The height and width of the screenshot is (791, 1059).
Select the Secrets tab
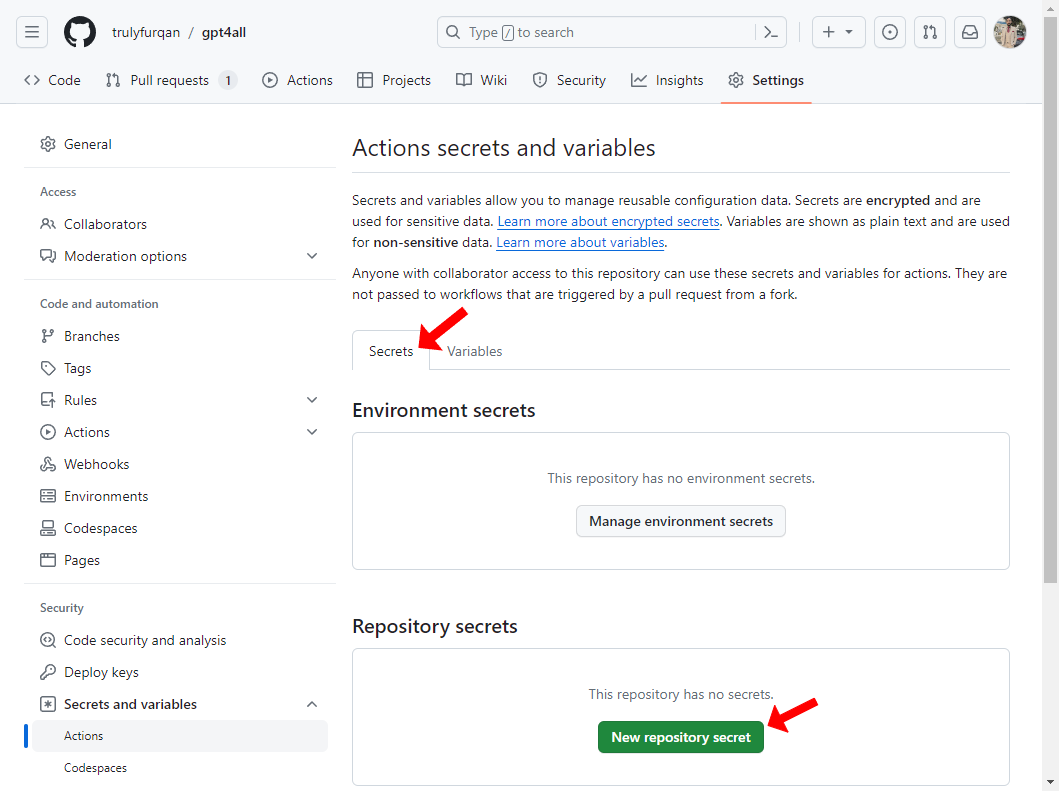tap(390, 351)
